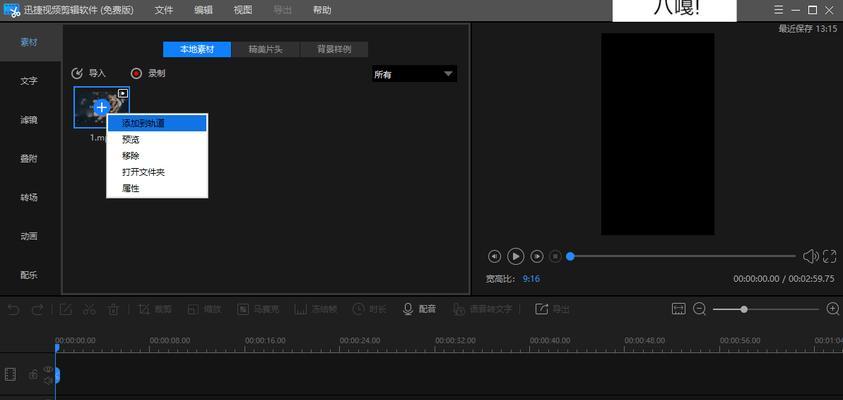Image resolution: width=843 pixels, height=400 pixels.
Task: Open the 文件 menu
Action: tap(164, 10)
